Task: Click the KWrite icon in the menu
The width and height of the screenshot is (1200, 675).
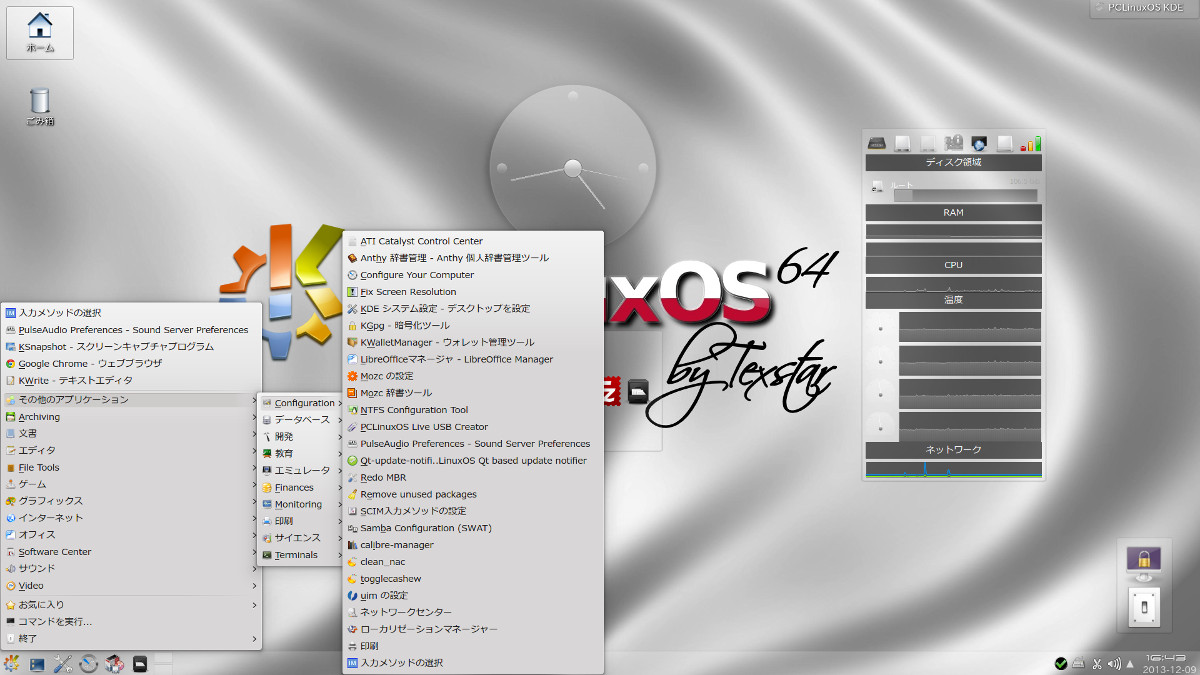Action: [11, 381]
